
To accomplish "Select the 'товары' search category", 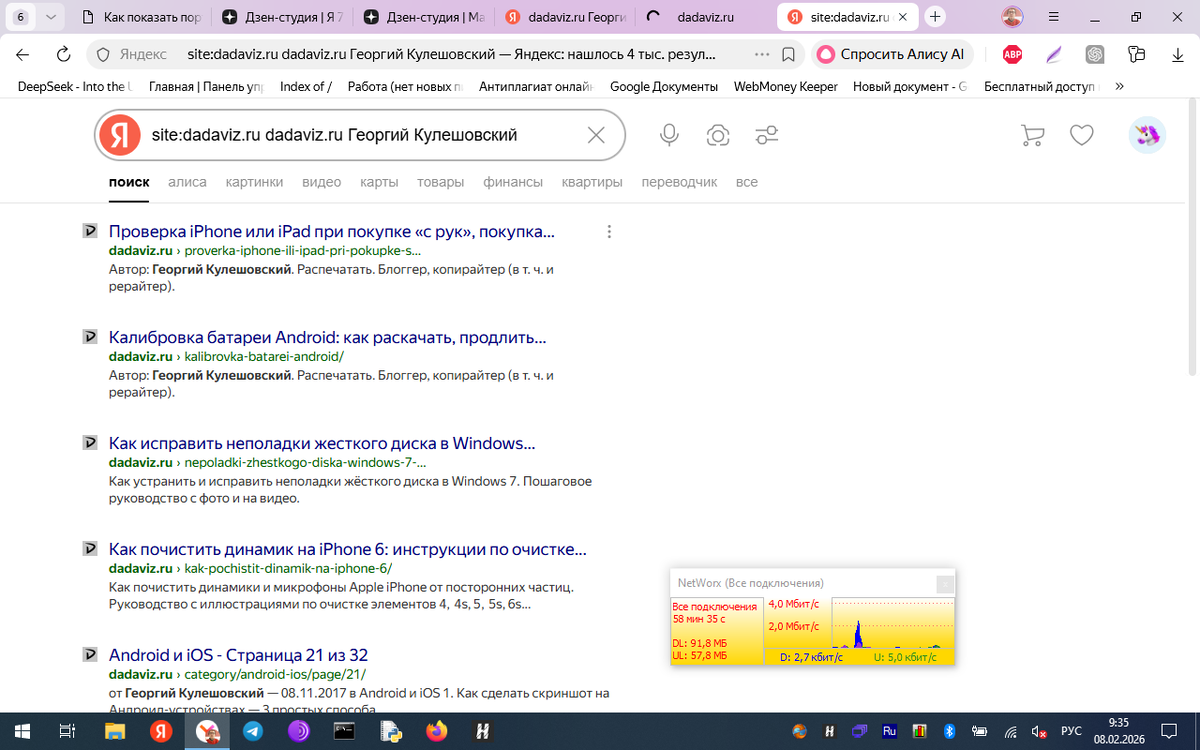I will coord(440,182).
